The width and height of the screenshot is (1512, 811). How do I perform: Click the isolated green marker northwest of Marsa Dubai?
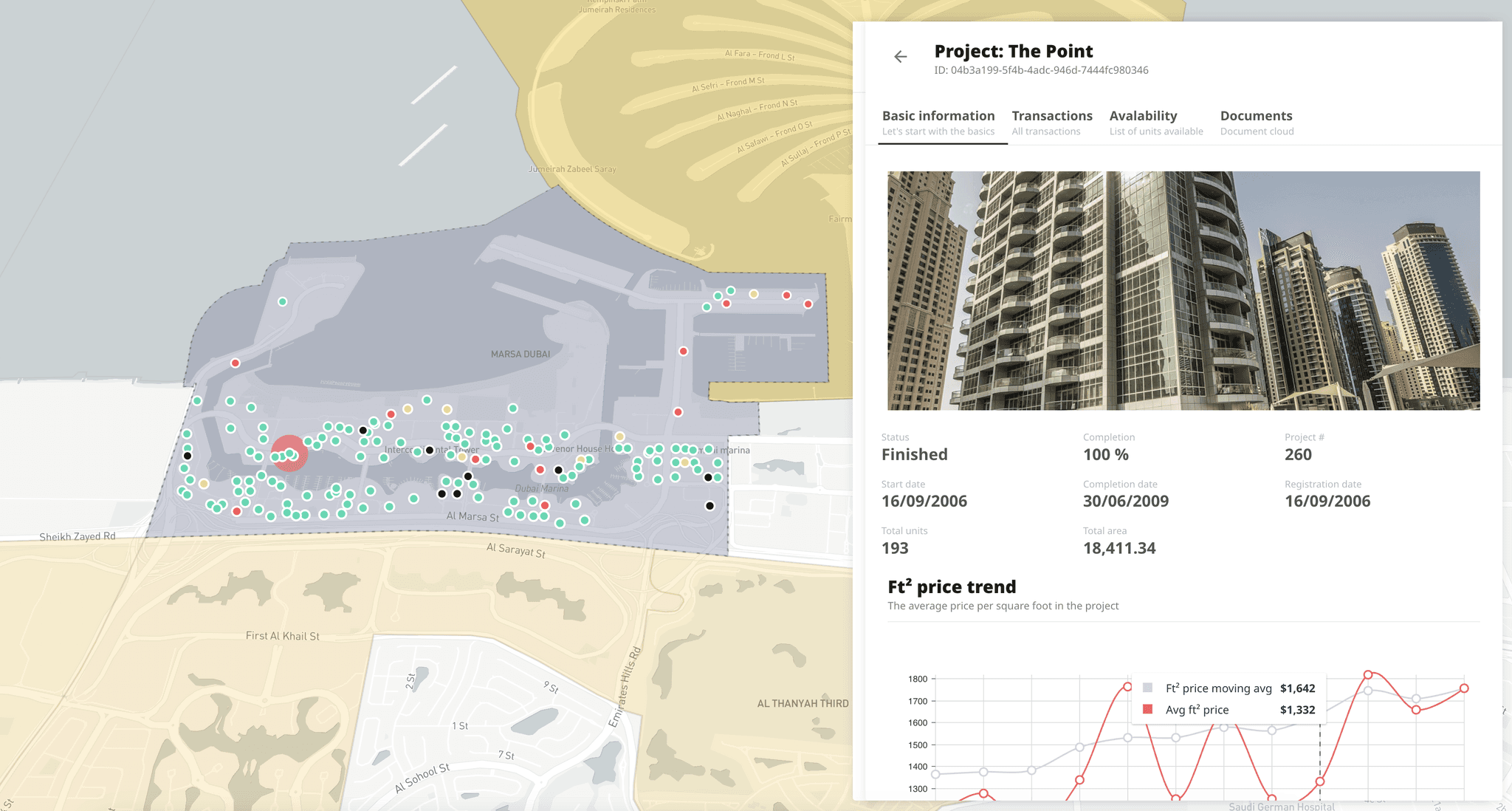point(281,301)
